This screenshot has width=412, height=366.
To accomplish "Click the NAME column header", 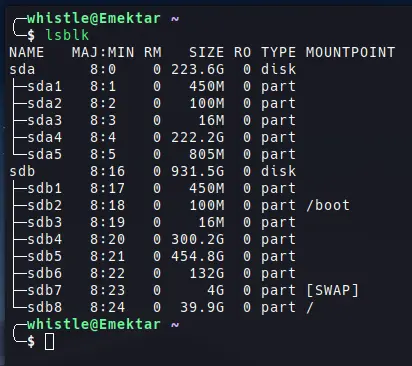I will pos(27,52).
